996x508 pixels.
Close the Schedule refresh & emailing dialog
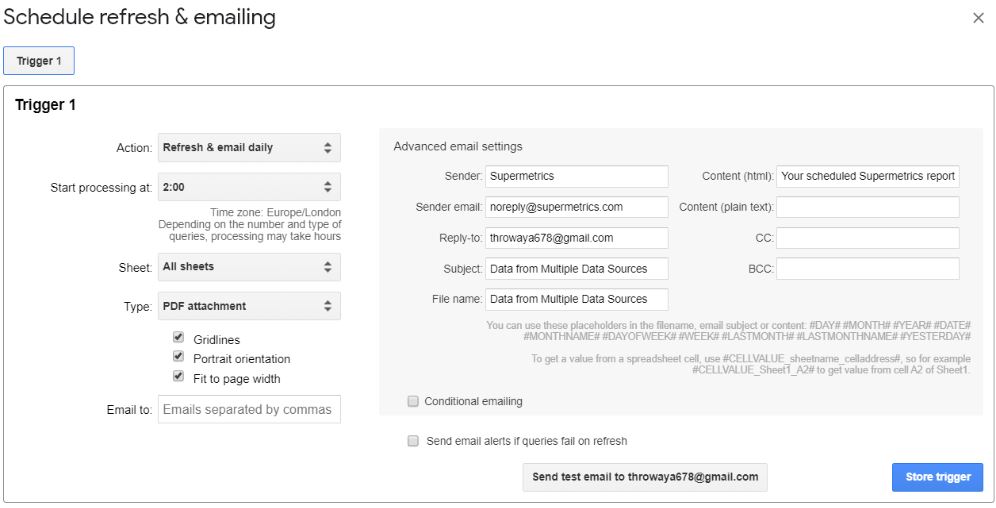coord(978,18)
